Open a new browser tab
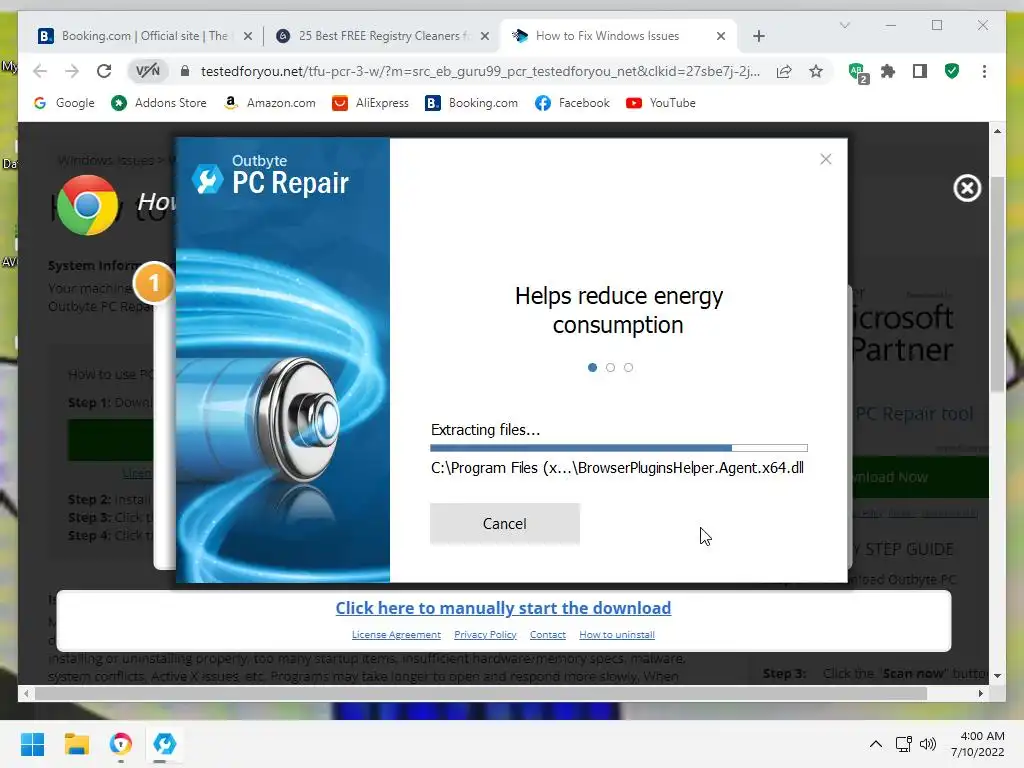1024x768 pixels. click(758, 36)
